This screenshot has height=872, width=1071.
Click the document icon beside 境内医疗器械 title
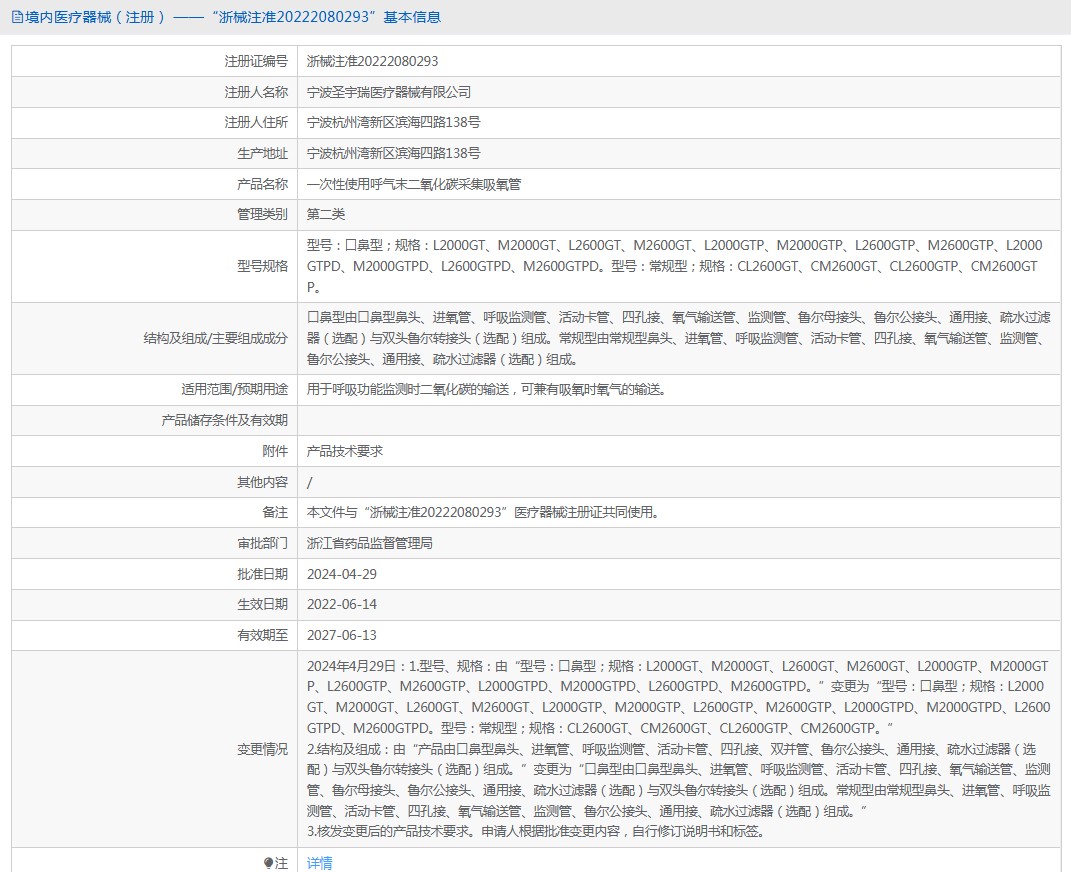pyautogui.click(x=17, y=17)
